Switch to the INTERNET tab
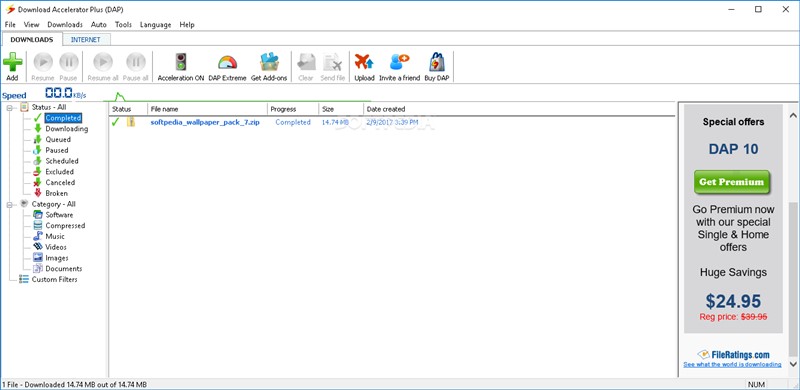This screenshot has width=800, height=390. click(x=86, y=39)
